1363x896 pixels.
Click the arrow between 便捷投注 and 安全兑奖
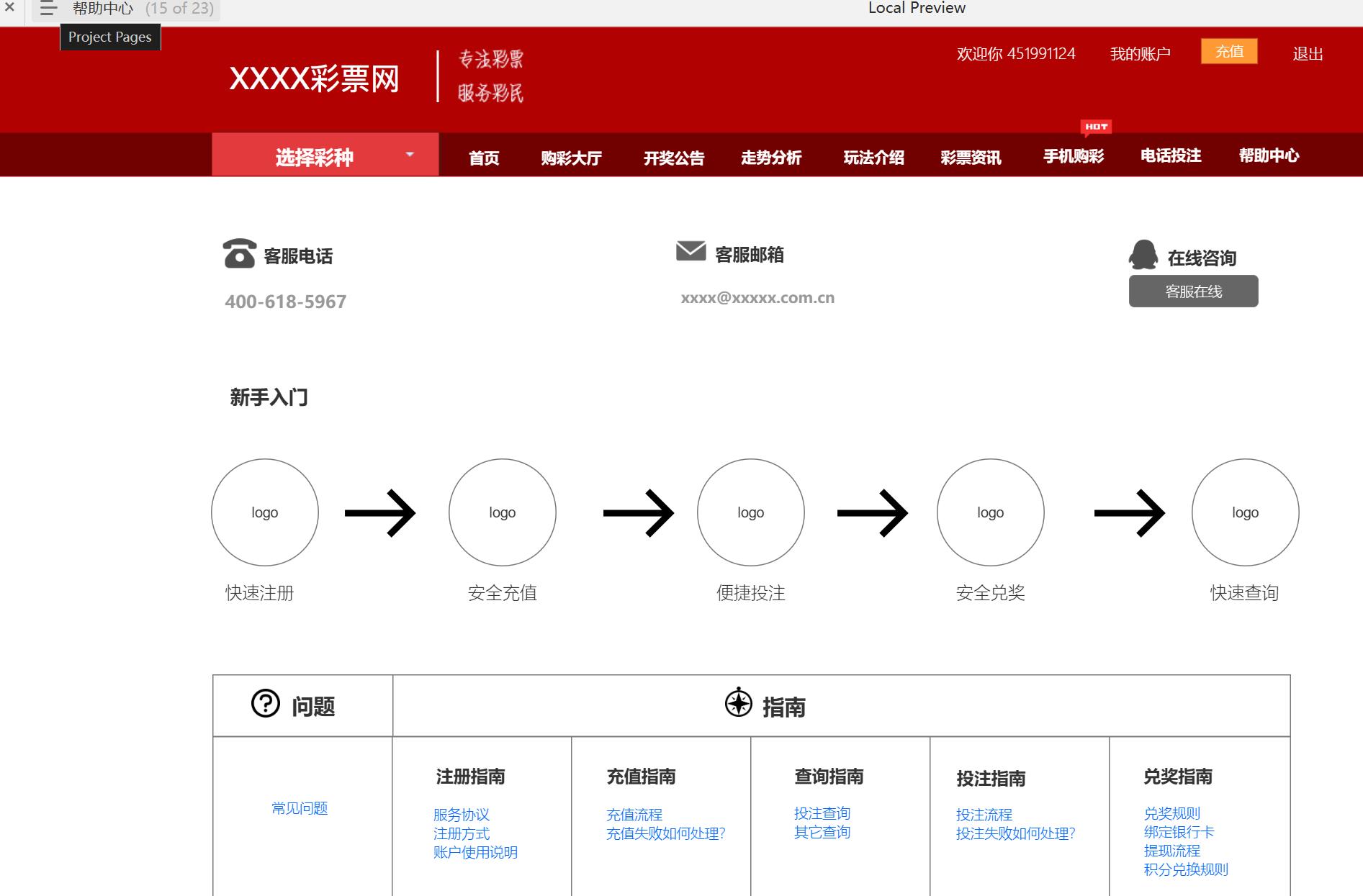(x=873, y=513)
